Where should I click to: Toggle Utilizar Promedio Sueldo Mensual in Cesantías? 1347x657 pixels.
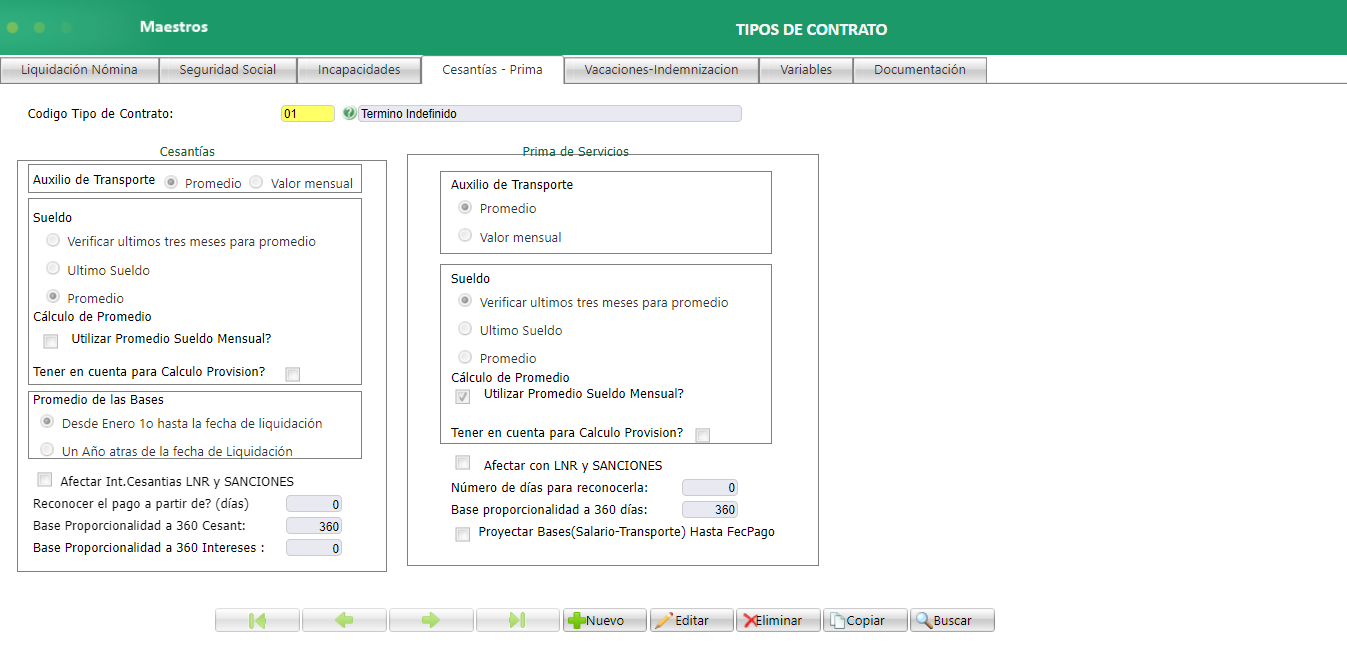[51, 342]
